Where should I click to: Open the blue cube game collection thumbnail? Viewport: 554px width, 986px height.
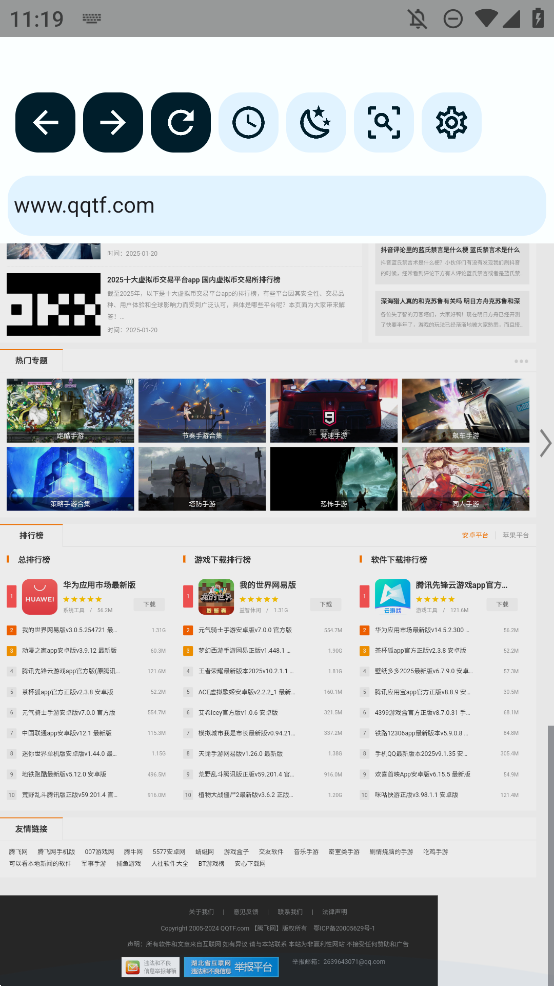click(70, 479)
